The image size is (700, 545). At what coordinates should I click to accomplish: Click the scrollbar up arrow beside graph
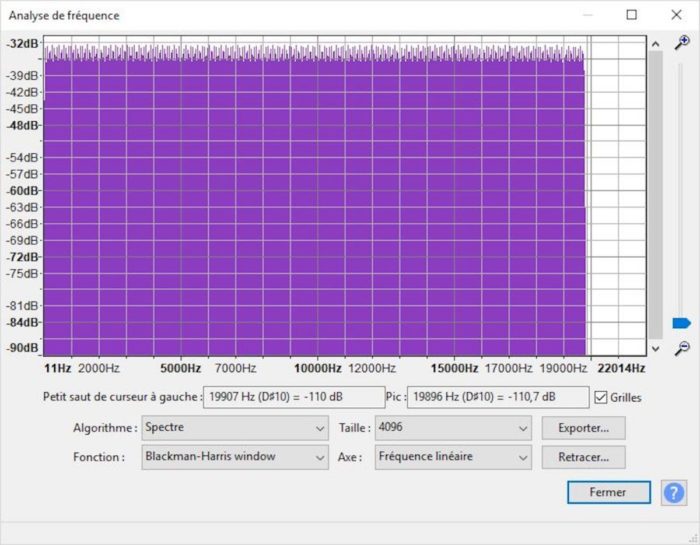click(655, 44)
